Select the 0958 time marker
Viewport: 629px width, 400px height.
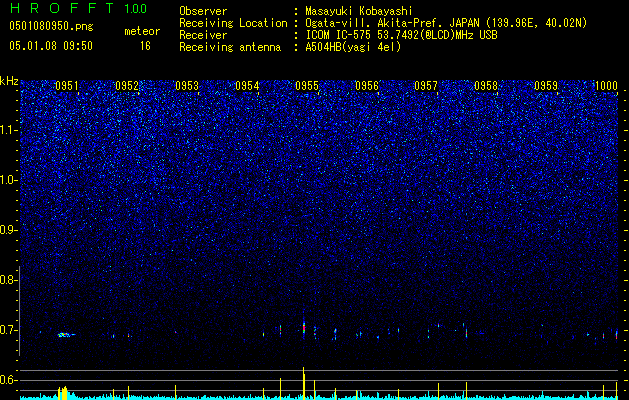click(x=486, y=86)
